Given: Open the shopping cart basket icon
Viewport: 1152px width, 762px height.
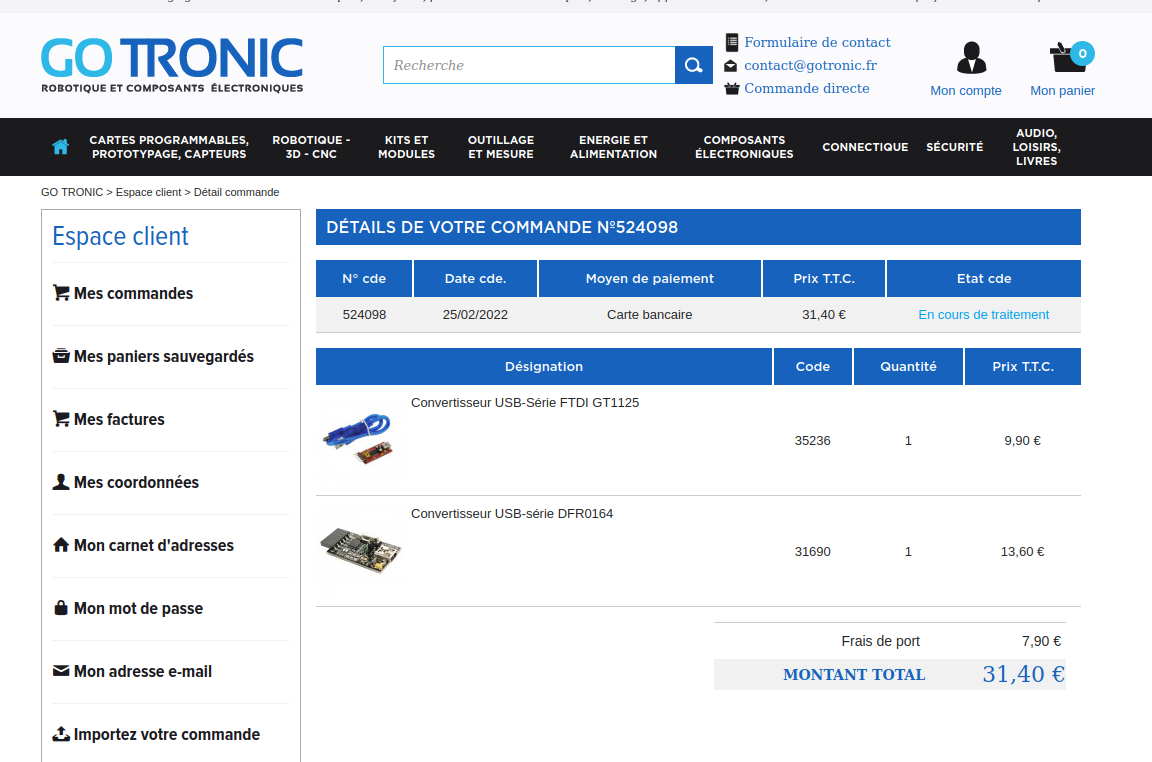Looking at the screenshot, I should [1064, 58].
